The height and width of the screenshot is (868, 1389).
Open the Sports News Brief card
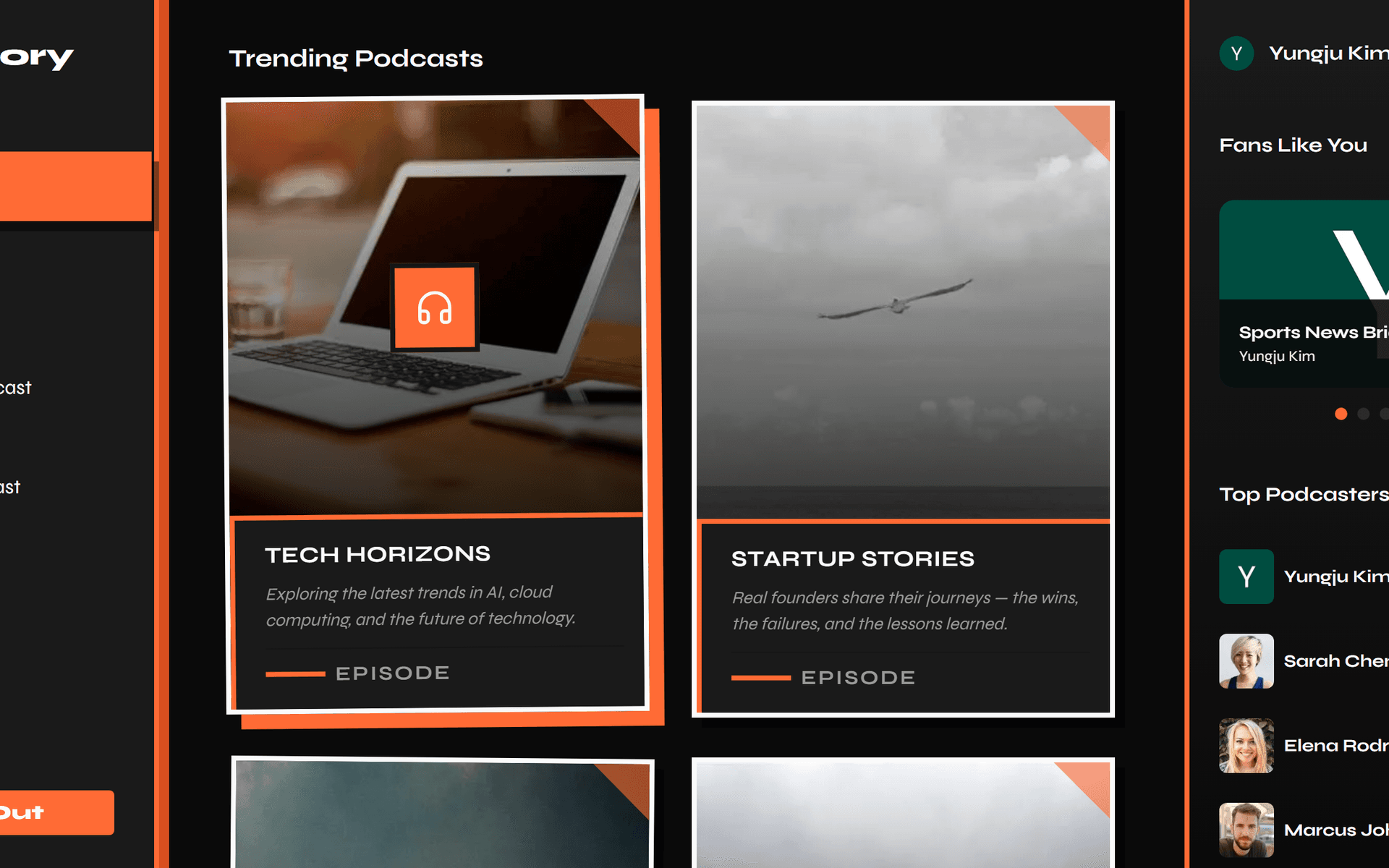1304,293
